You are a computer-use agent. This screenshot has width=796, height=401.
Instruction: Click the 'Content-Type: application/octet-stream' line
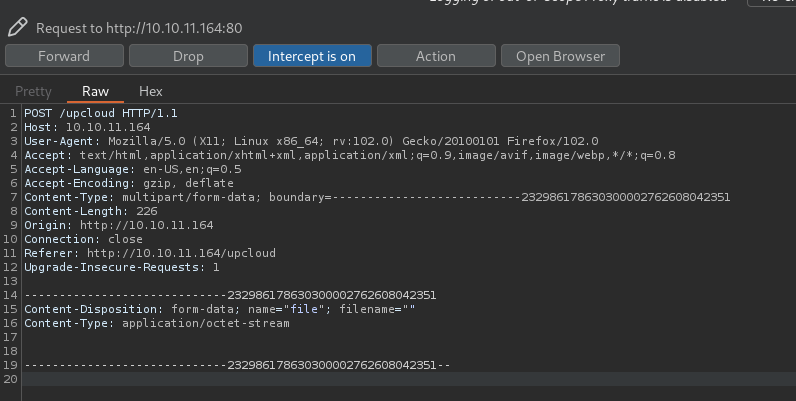[157, 323]
